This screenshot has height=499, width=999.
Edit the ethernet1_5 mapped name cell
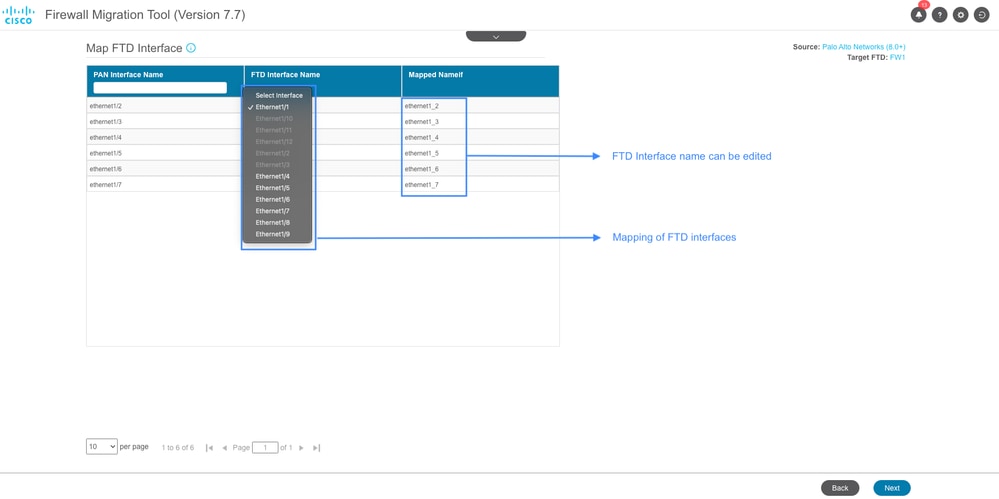(480, 153)
